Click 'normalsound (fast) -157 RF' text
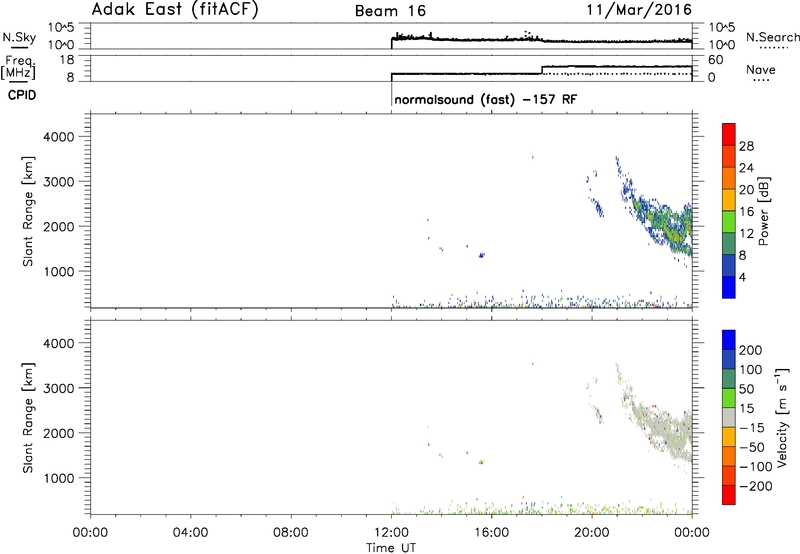The width and height of the screenshot is (800, 554). point(486,99)
